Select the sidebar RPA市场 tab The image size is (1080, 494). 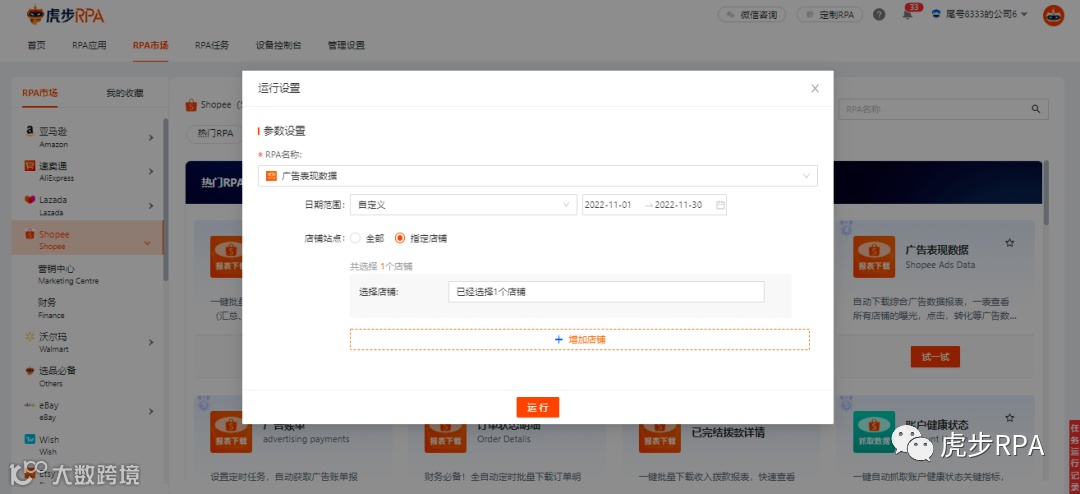40,93
